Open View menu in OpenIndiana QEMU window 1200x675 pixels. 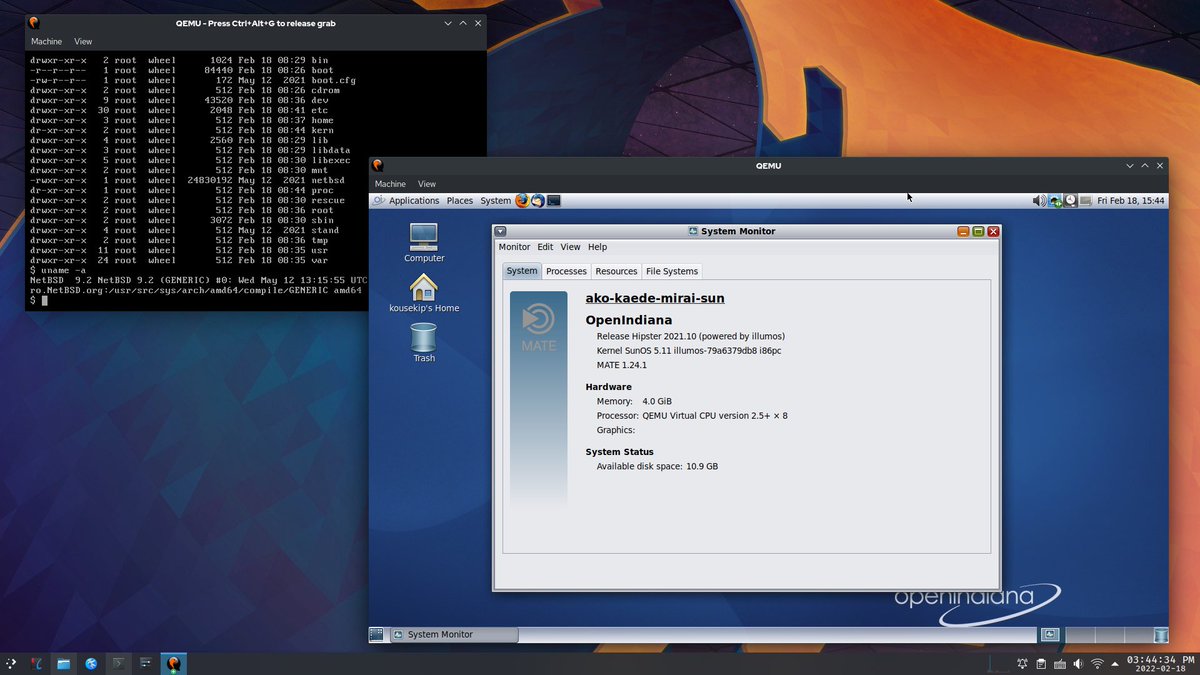pyautogui.click(x=427, y=184)
